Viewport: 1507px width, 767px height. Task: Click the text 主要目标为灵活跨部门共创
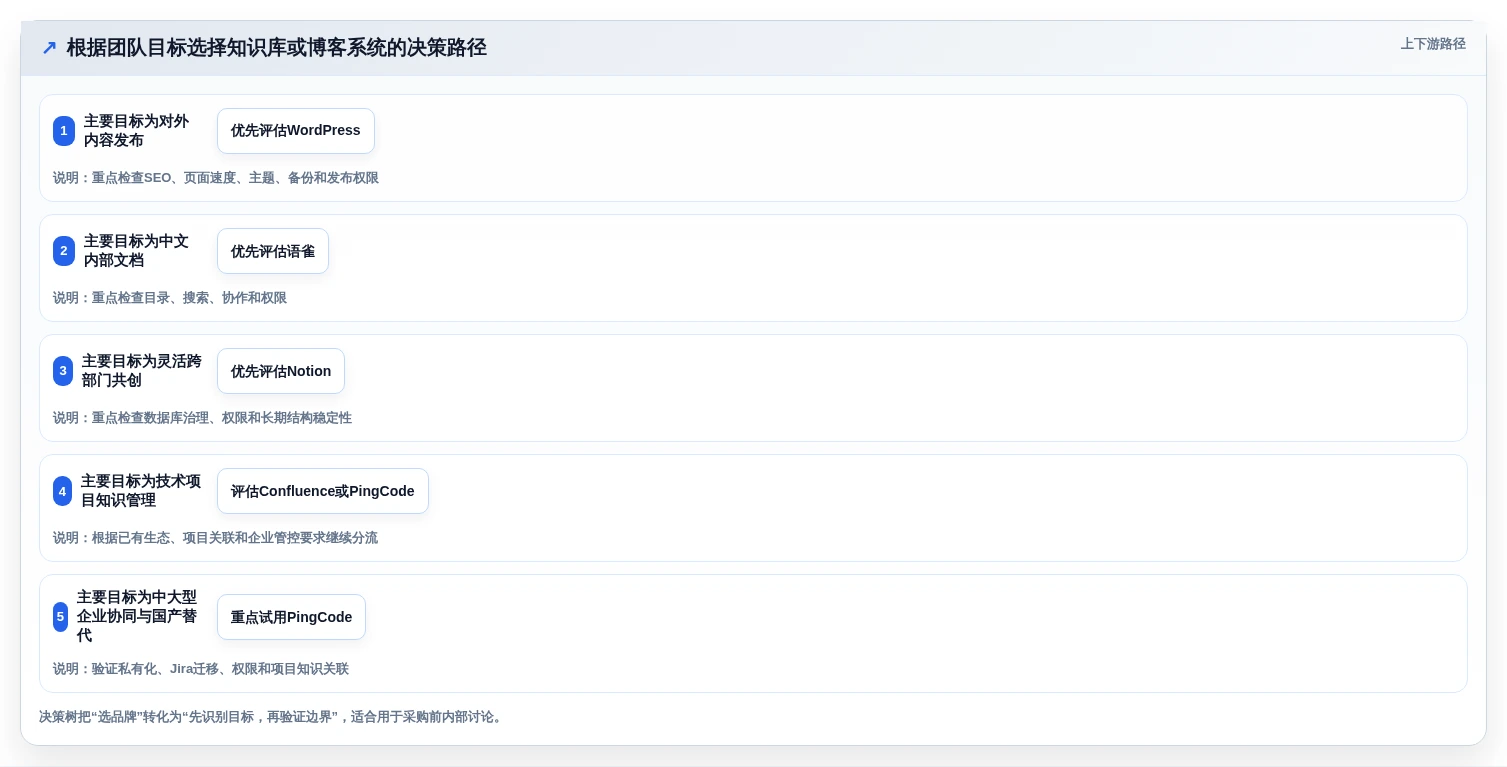pyautogui.click(x=142, y=371)
